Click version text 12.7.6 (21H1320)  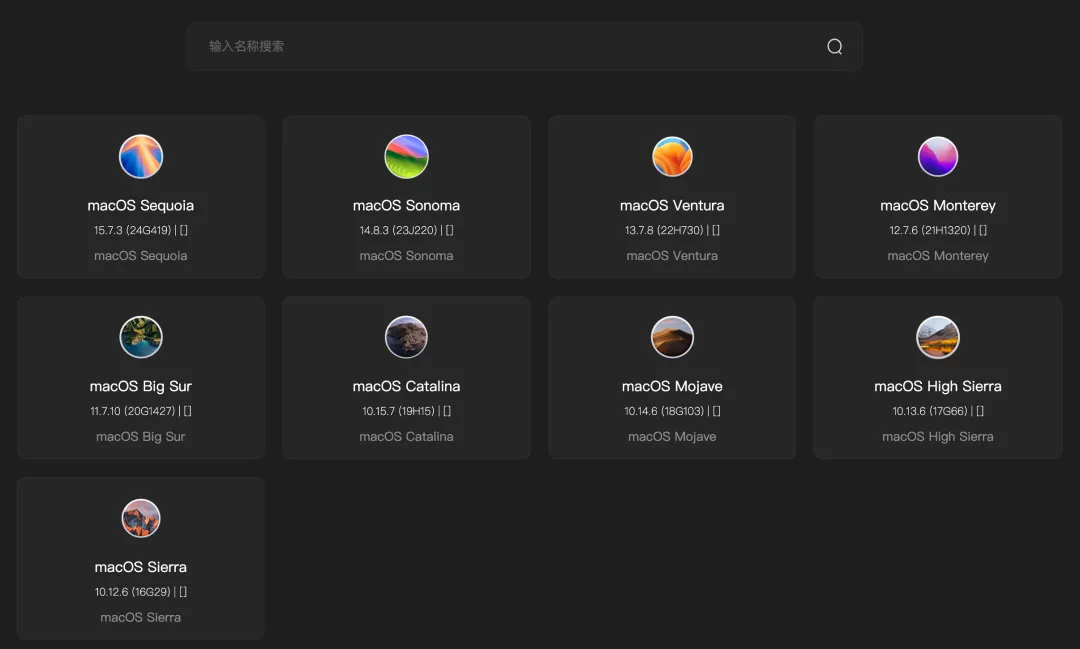(930, 230)
